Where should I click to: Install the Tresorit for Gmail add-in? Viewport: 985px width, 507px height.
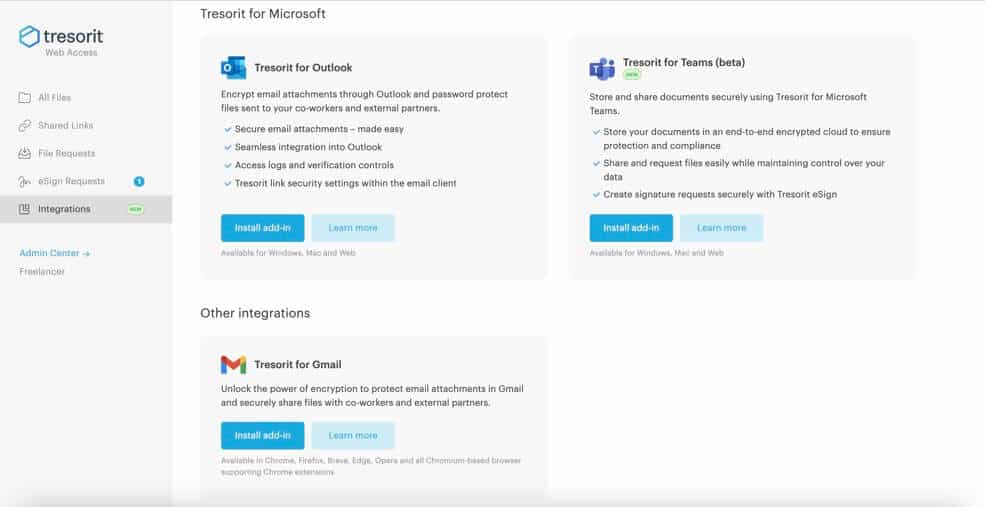263,435
